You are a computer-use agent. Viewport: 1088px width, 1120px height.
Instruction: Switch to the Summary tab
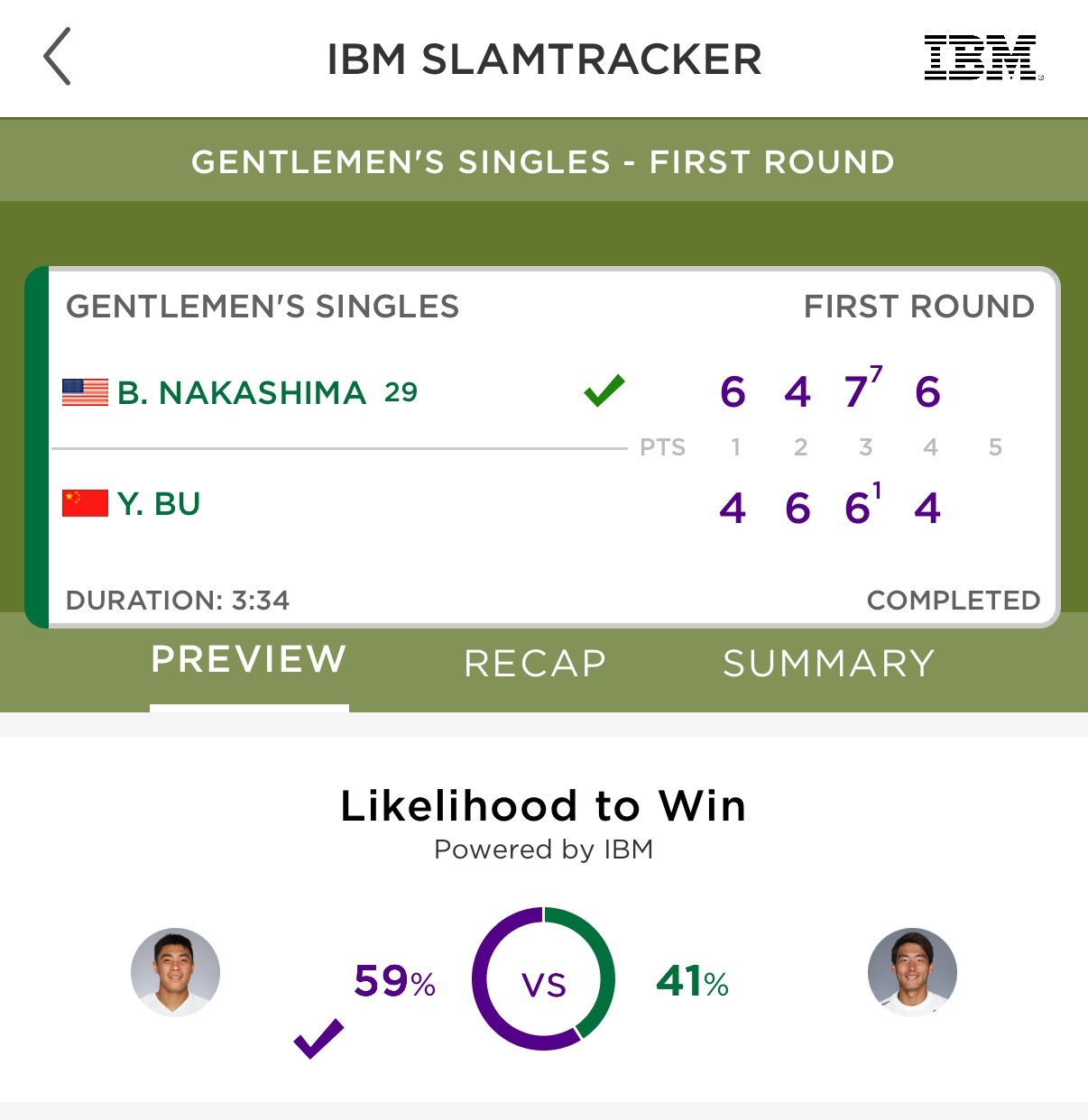pos(829,664)
